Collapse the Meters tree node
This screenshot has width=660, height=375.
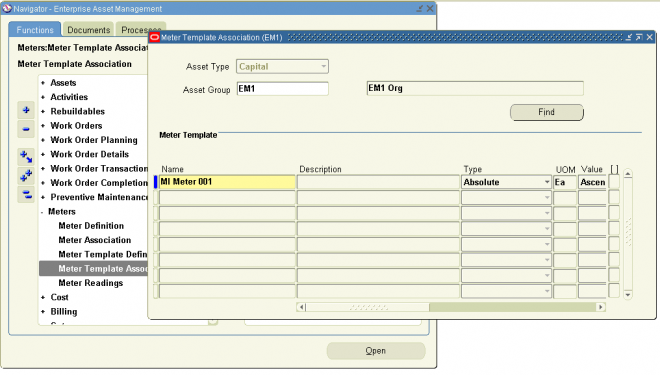coord(42,212)
